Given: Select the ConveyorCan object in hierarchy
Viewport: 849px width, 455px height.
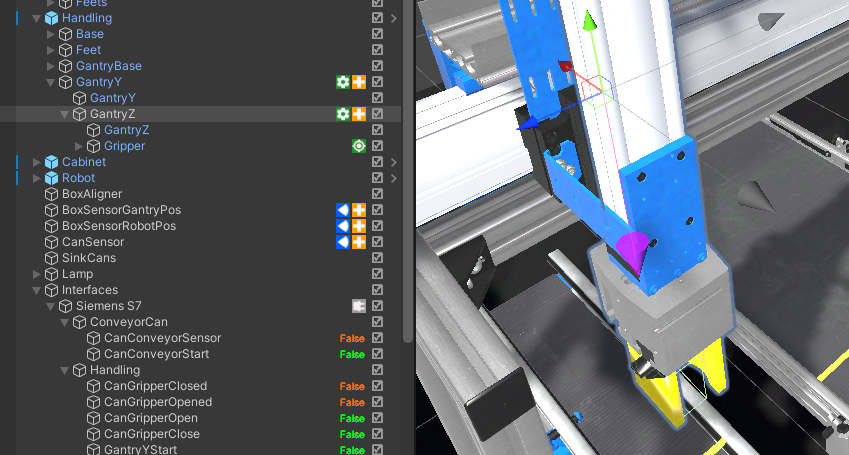Looking at the screenshot, I should tap(128, 322).
